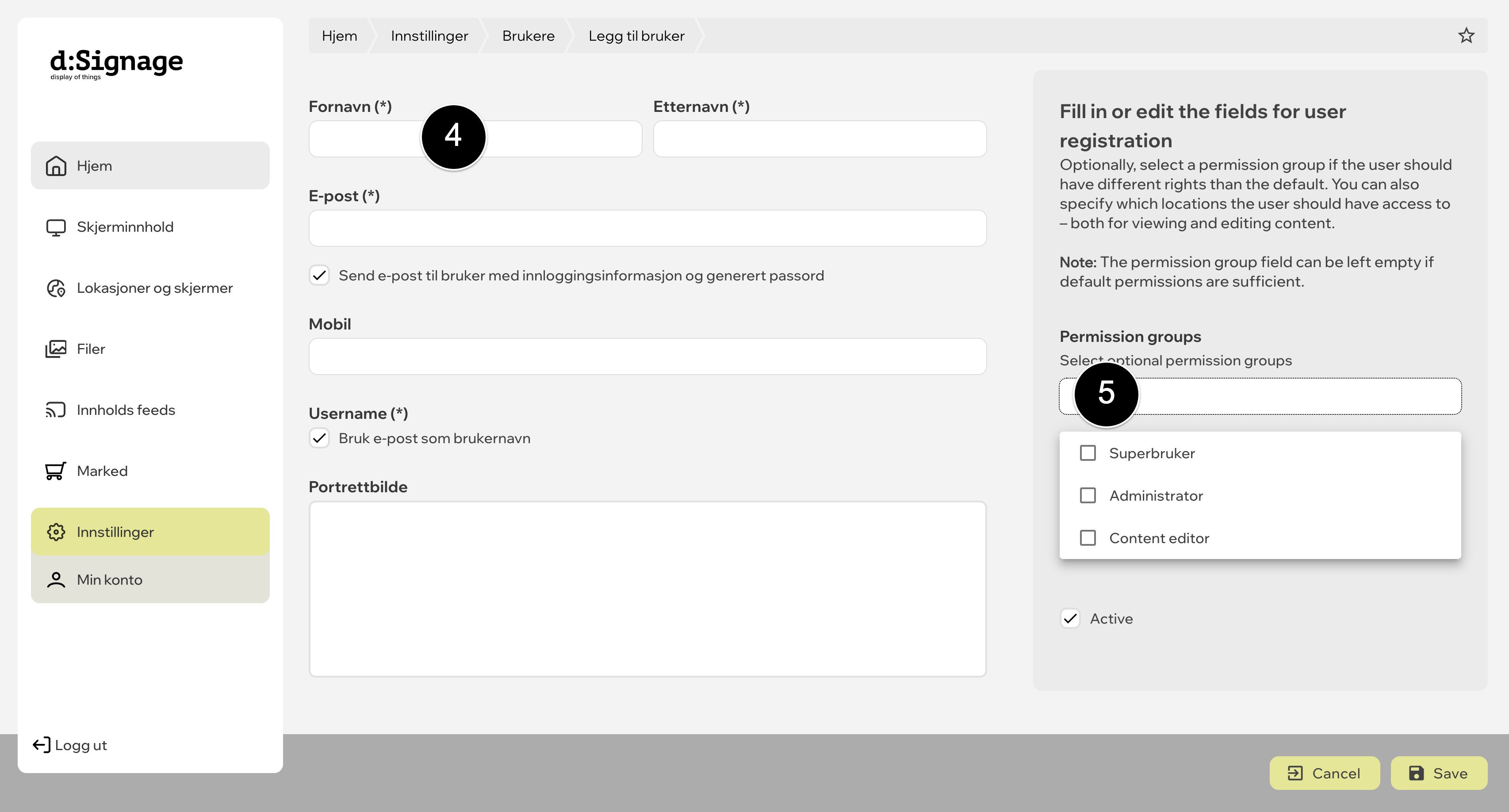
Task: Open Skjerminnhold in the sidebar
Action: [x=150, y=227]
